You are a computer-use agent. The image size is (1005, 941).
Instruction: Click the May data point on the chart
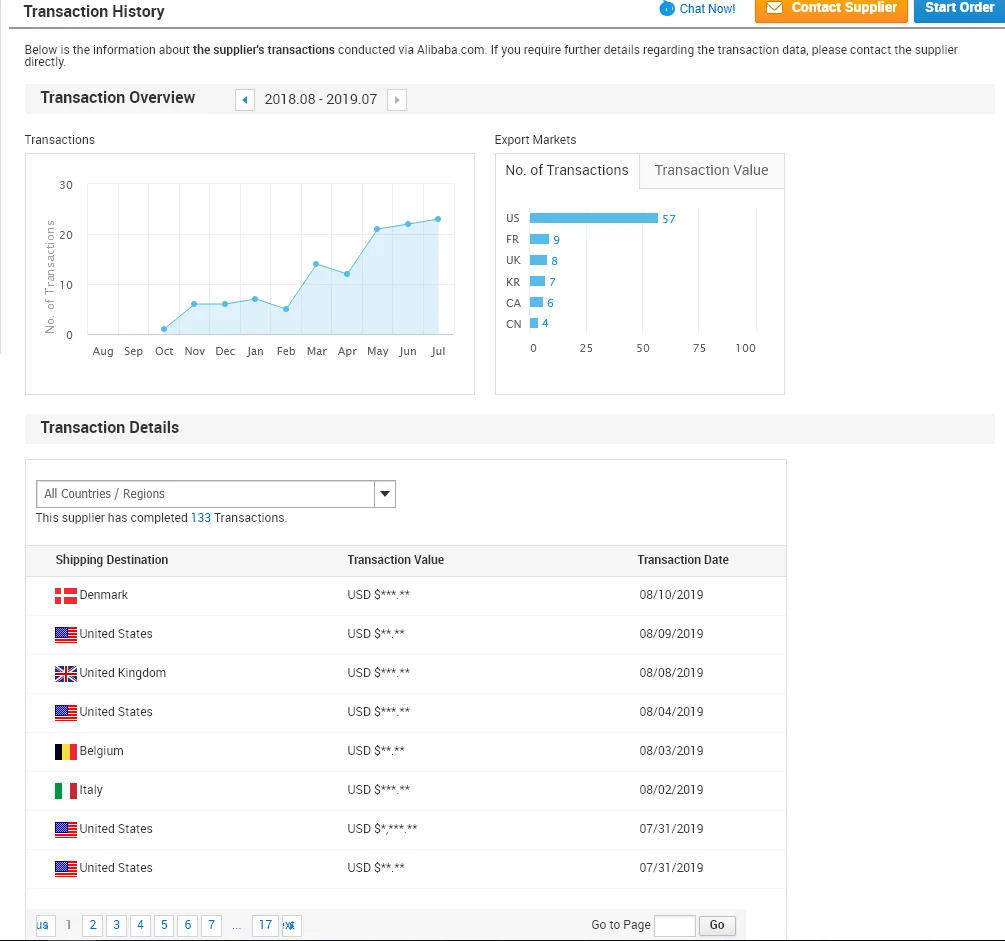click(x=377, y=229)
